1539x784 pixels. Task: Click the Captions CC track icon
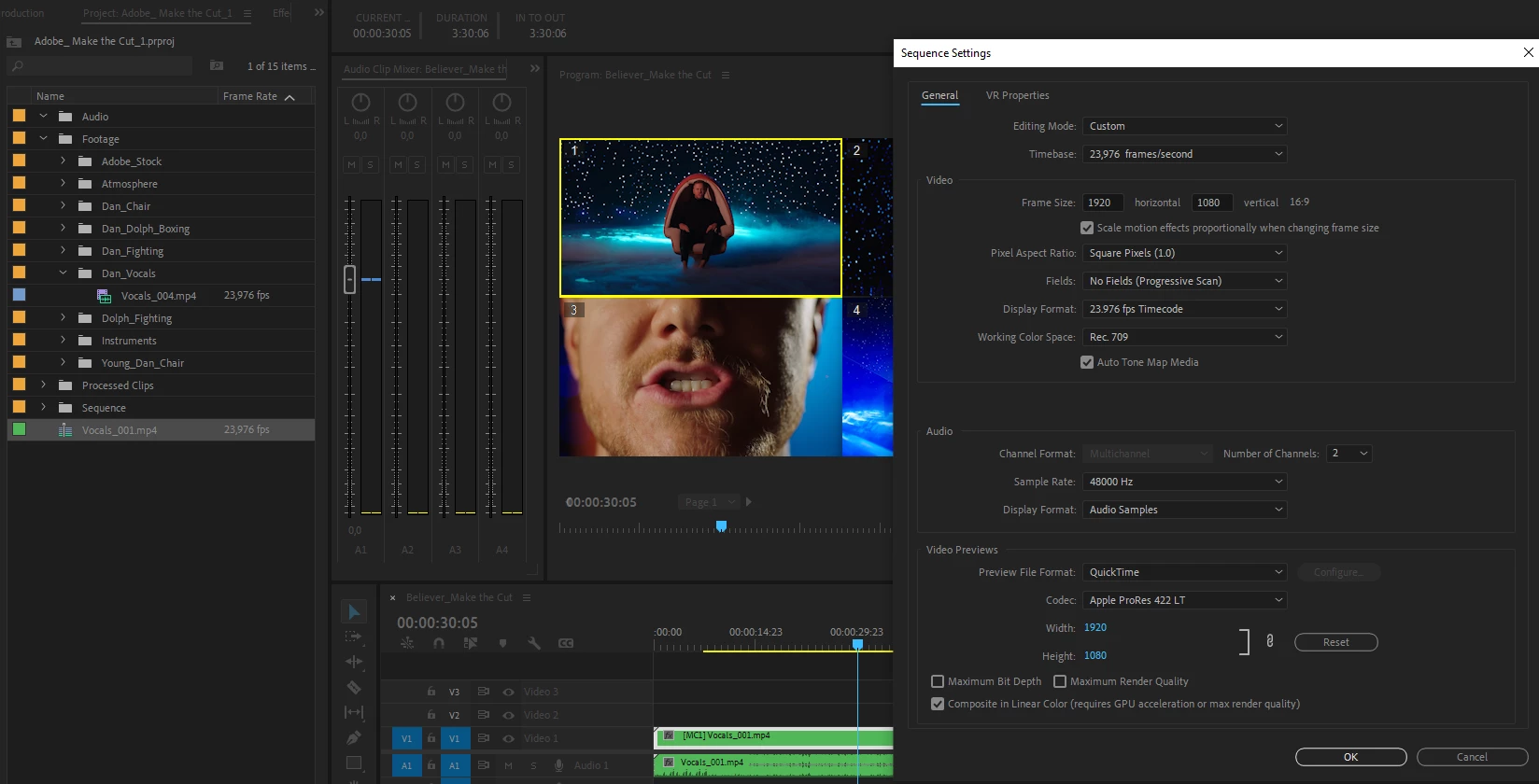[566, 643]
